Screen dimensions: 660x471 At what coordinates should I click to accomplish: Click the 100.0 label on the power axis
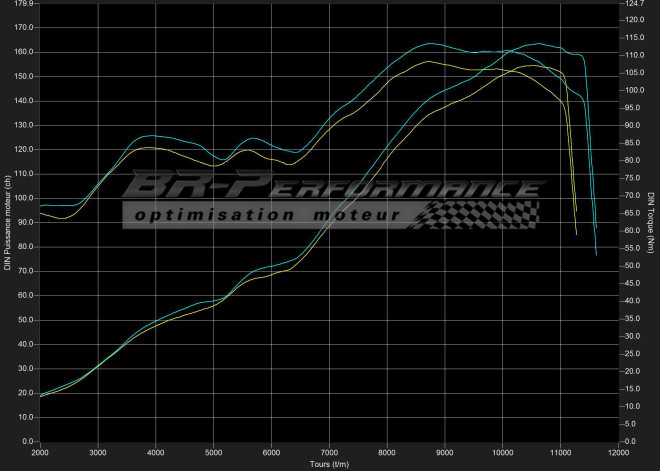click(22, 198)
